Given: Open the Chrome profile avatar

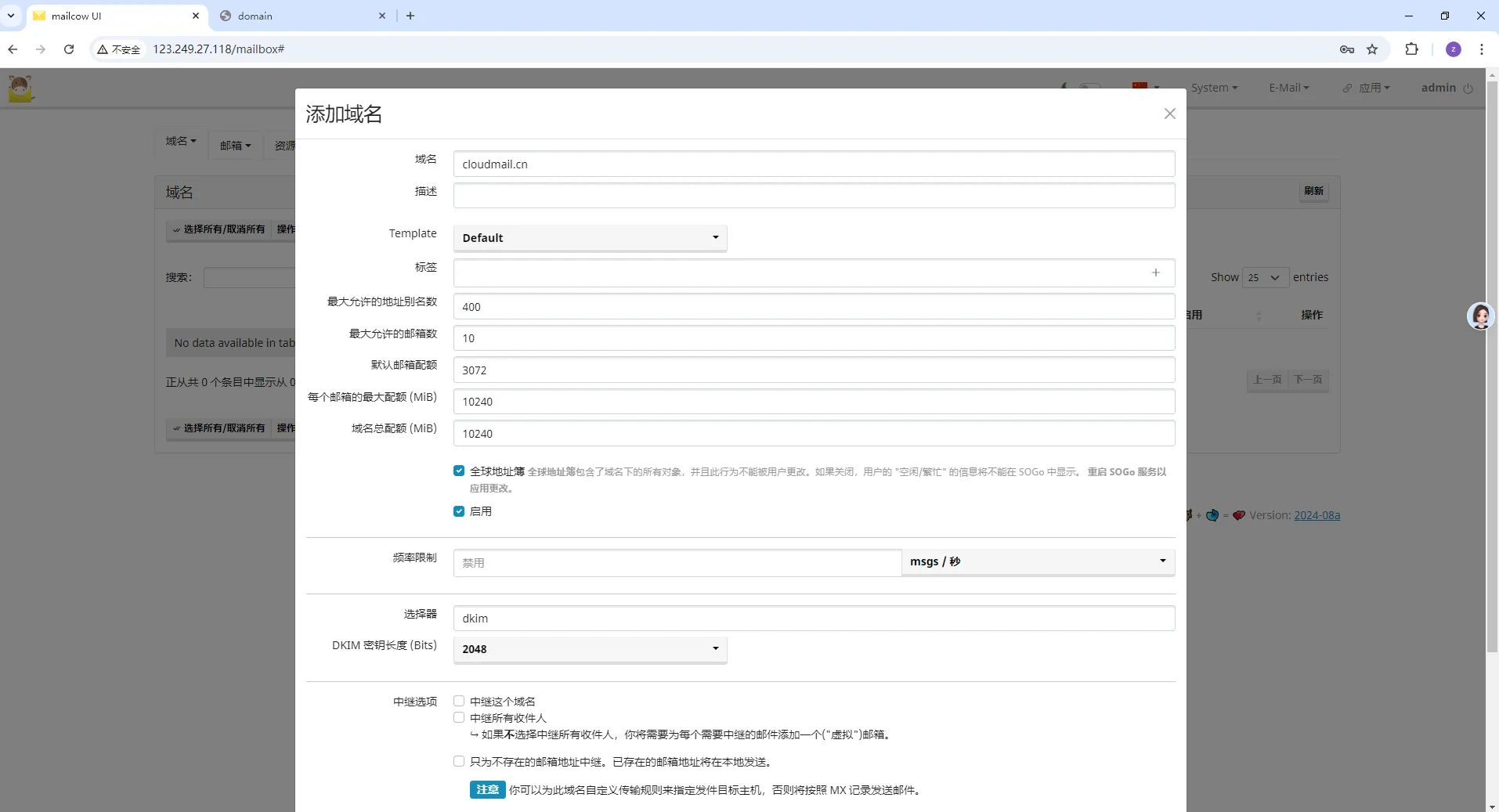Looking at the screenshot, I should pyautogui.click(x=1454, y=49).
